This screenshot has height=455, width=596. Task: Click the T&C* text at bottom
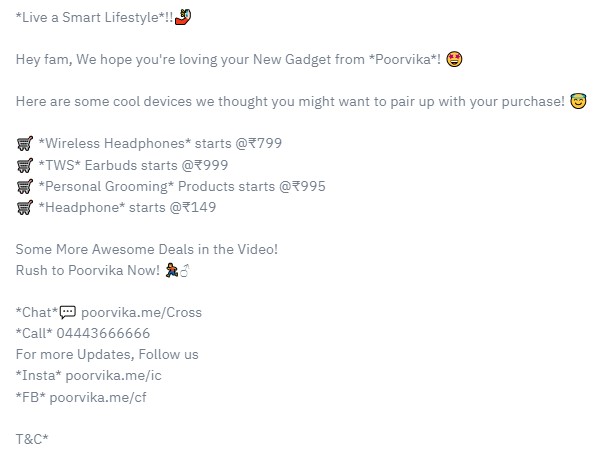(x=32, y=439)
